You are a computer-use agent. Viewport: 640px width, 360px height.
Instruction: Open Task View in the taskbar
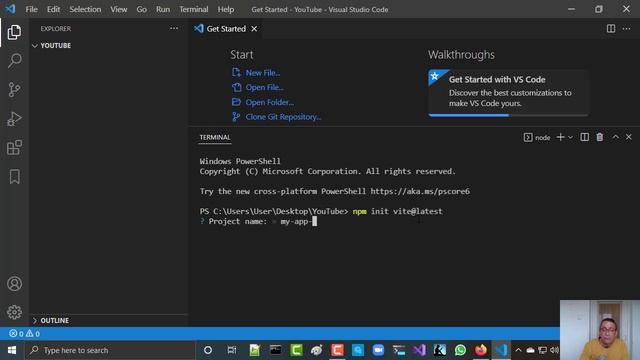coord(232,350)
